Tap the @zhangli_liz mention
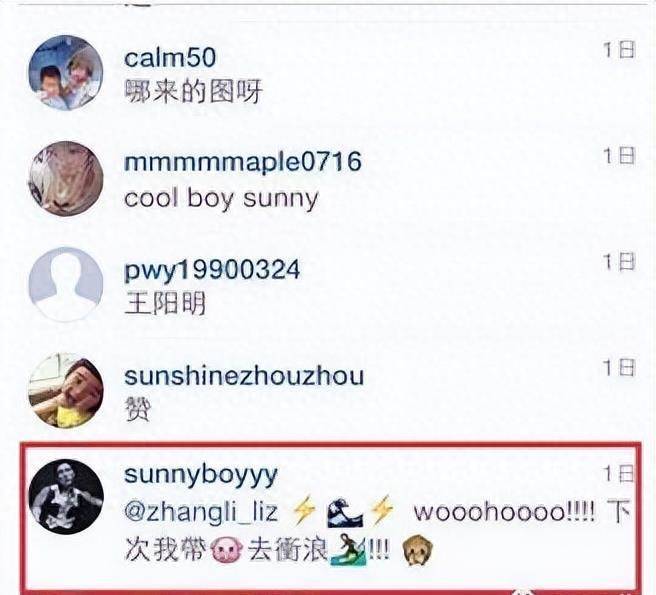656x595 pixels. point(201,512)
